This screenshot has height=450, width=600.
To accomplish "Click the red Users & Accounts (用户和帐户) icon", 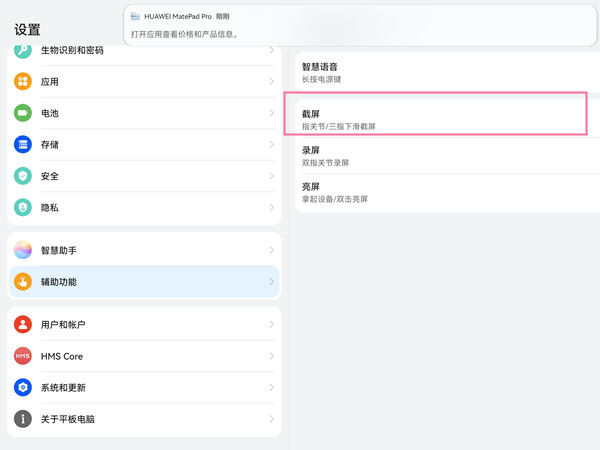I will click(x=23, y=325).
